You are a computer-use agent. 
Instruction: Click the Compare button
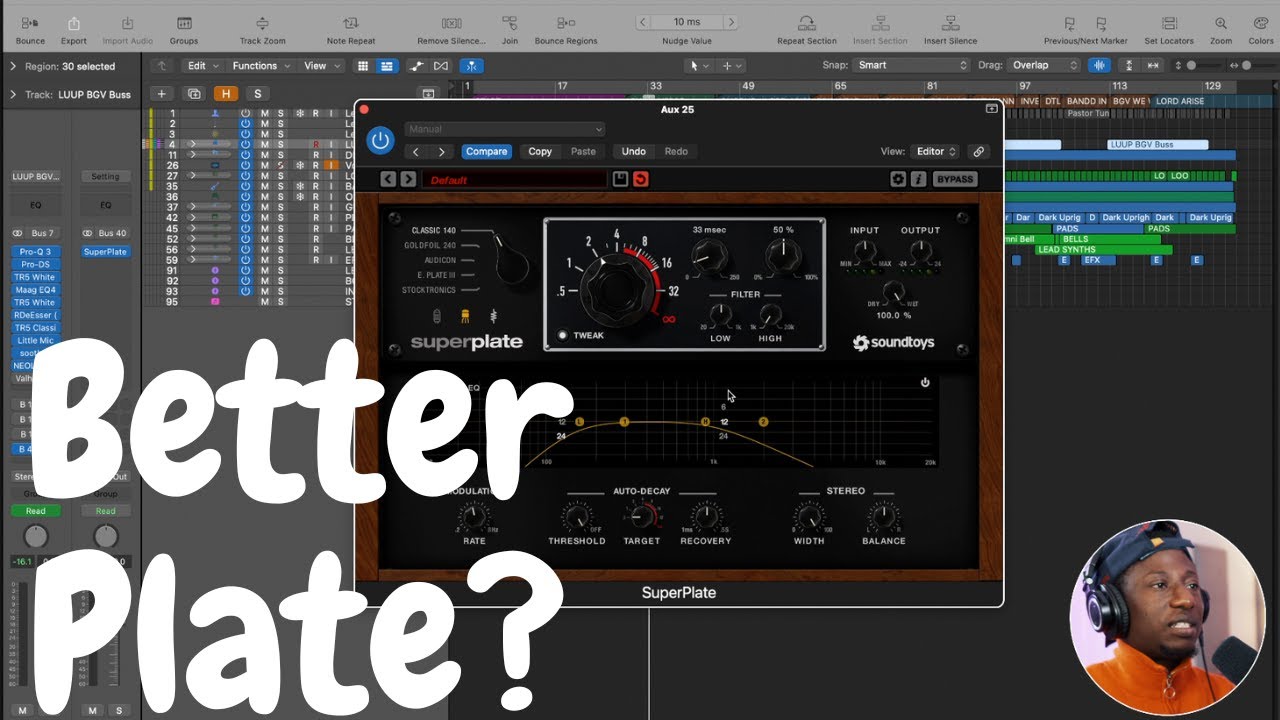(x=486, y=152)
